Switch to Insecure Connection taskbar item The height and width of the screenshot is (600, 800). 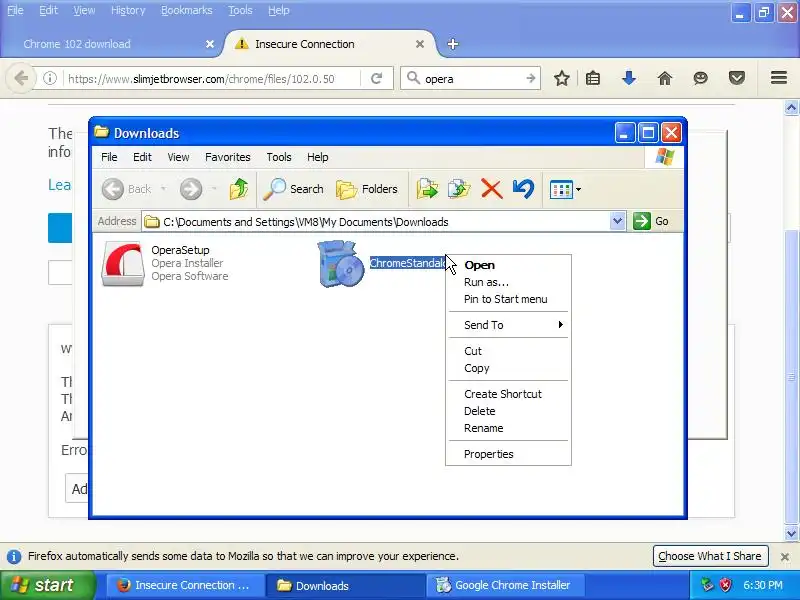coord(186,585)
